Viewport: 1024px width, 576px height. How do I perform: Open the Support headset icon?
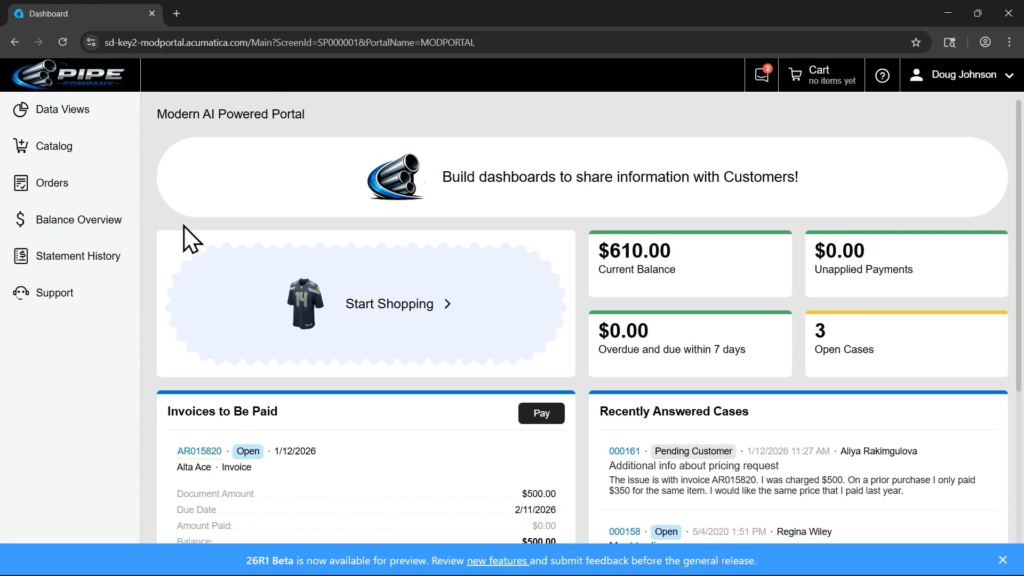(x=20, y=293)
